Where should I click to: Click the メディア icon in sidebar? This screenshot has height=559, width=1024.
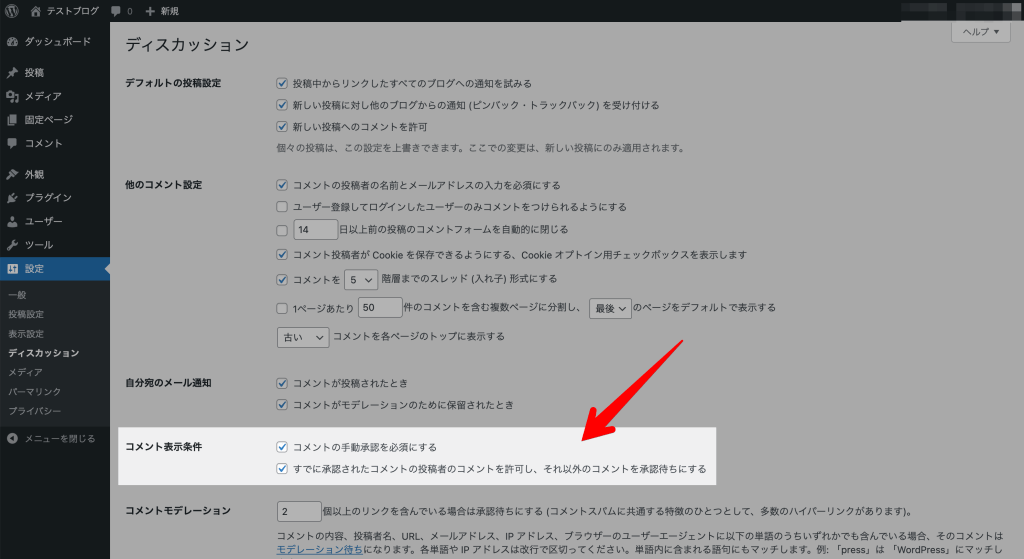click(x=12, y=96)
